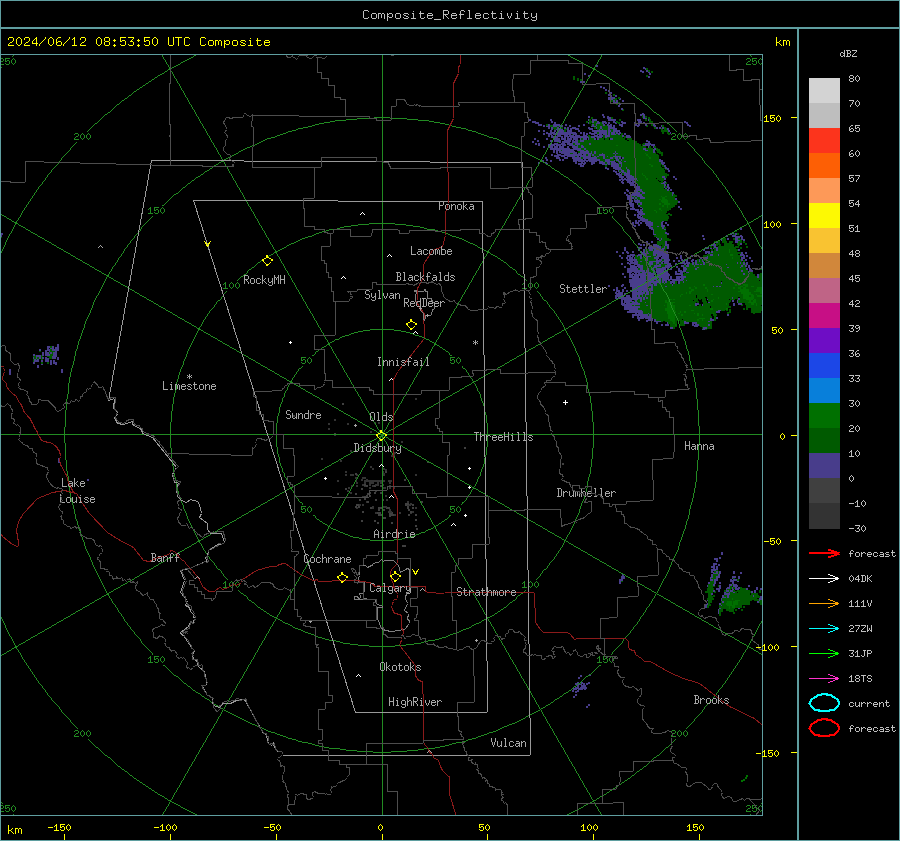Click the Vulcan town label
Screen dimensions: 900x841
508,743
